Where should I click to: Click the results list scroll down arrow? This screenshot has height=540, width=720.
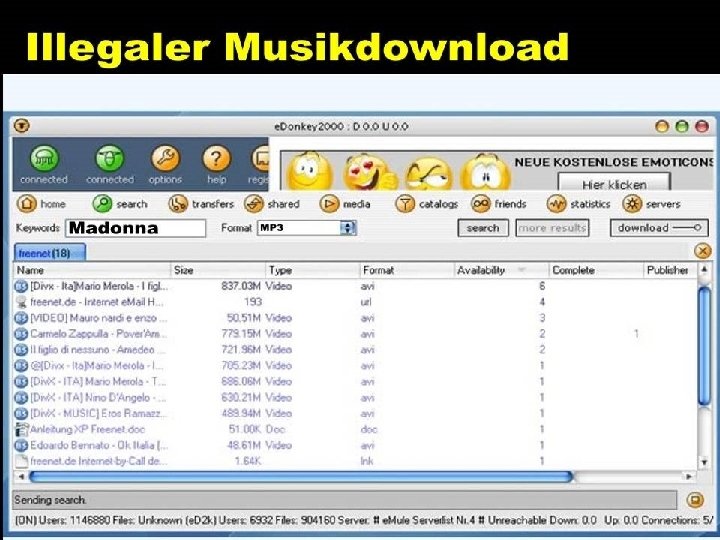click(704, 461)
